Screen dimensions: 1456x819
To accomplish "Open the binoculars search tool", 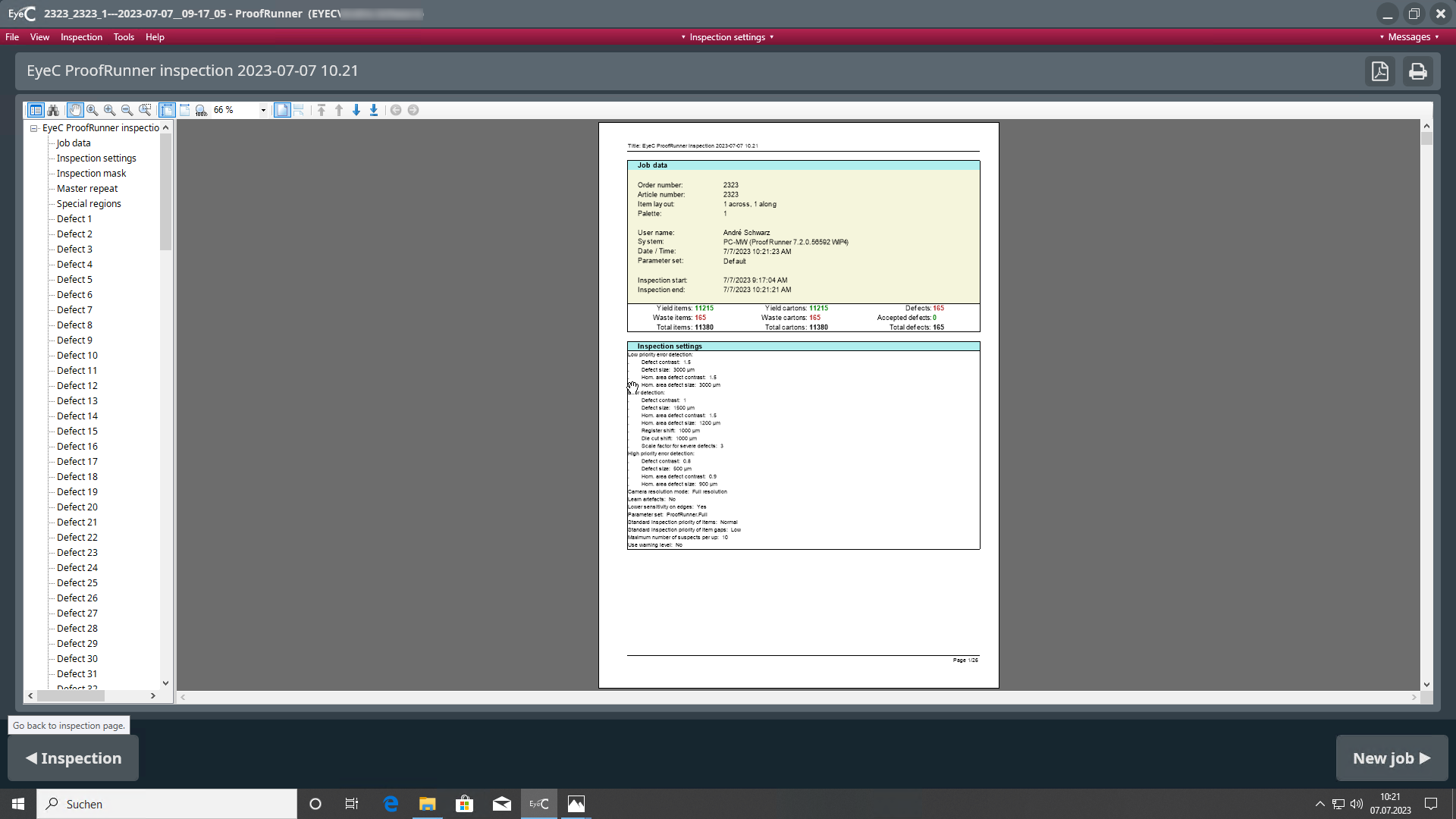I will pyautogui.click(x=53, y=111).
